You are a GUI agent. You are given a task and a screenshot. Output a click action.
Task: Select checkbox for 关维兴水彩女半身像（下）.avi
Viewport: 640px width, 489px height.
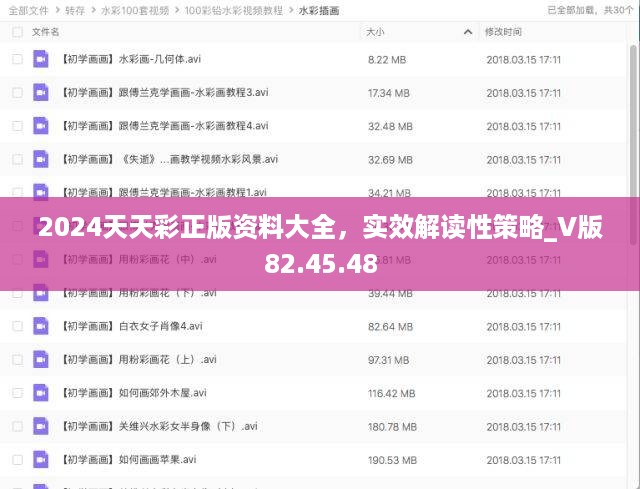tap(17, 427)
